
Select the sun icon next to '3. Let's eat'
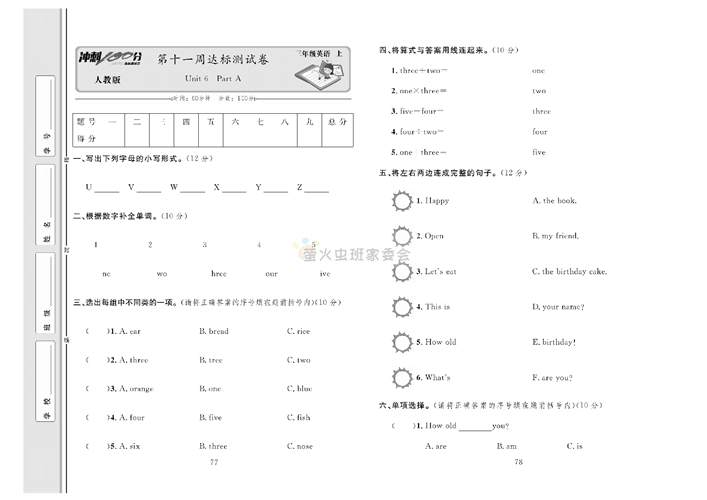click(402, 272)
